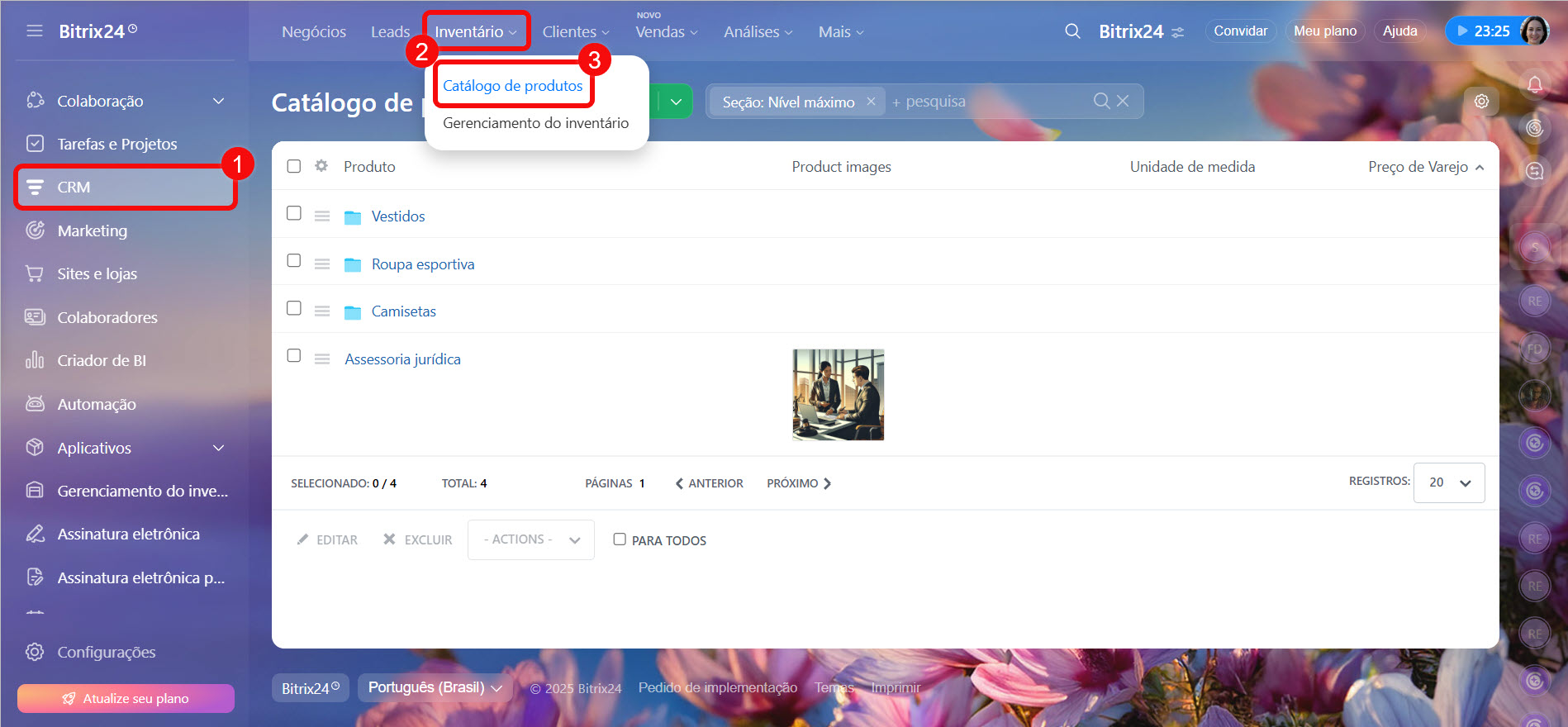Click the Assessoria jurídica product thumbnail
The image size is (1568, 727).
point(838,395)
